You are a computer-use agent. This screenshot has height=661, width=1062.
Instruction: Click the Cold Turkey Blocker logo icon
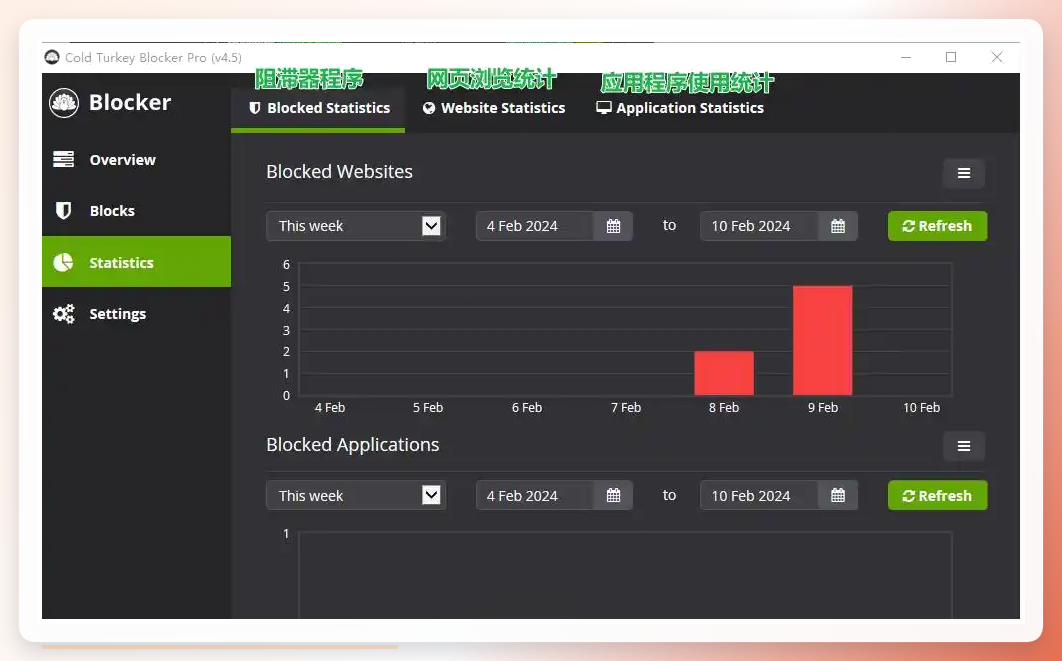coord(64,103)
